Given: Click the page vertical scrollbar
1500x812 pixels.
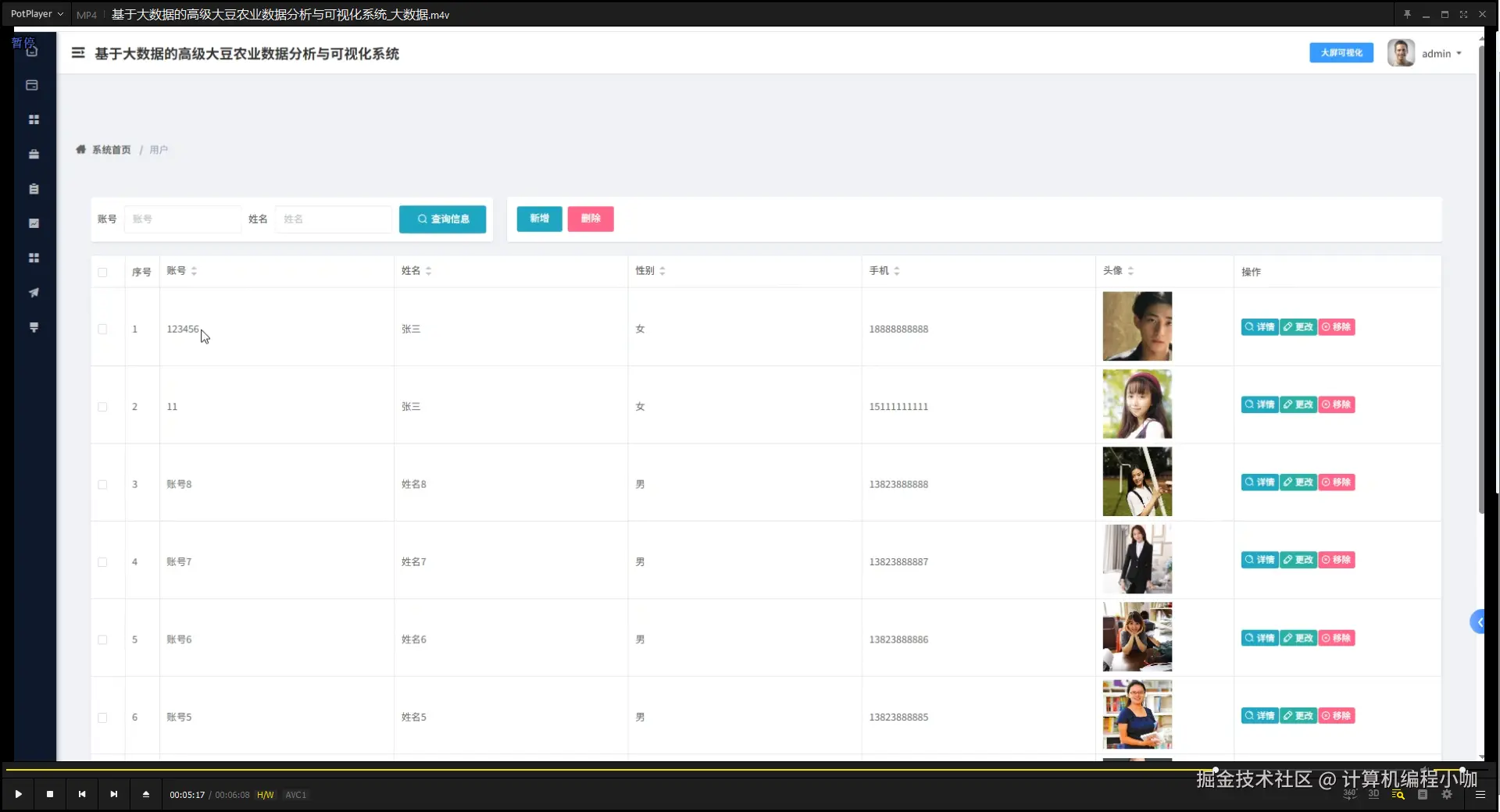Looking at the screenshot, I should click(1481, 281).
